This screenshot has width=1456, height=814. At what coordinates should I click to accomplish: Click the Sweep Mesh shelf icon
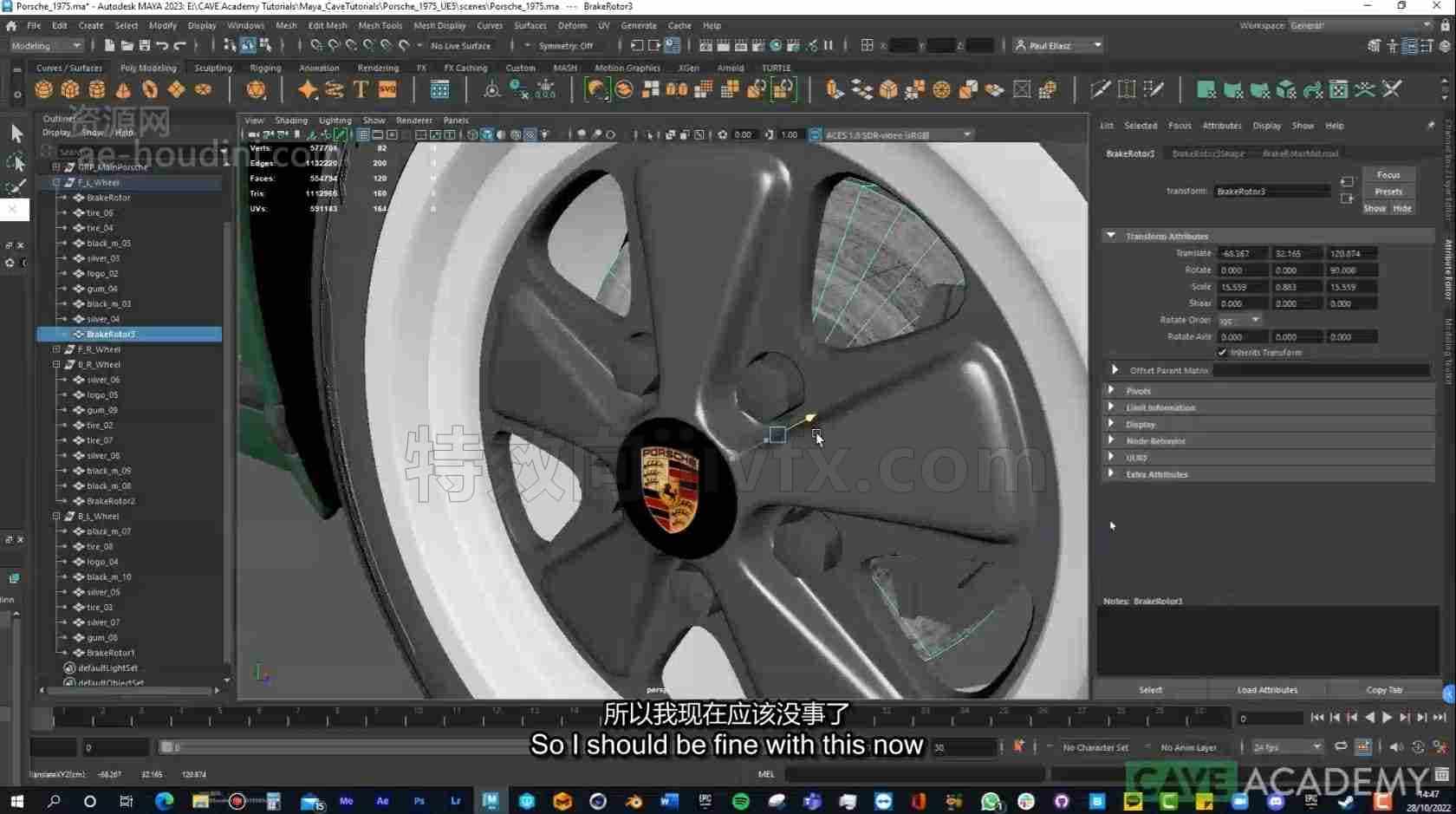pos(335,89)
